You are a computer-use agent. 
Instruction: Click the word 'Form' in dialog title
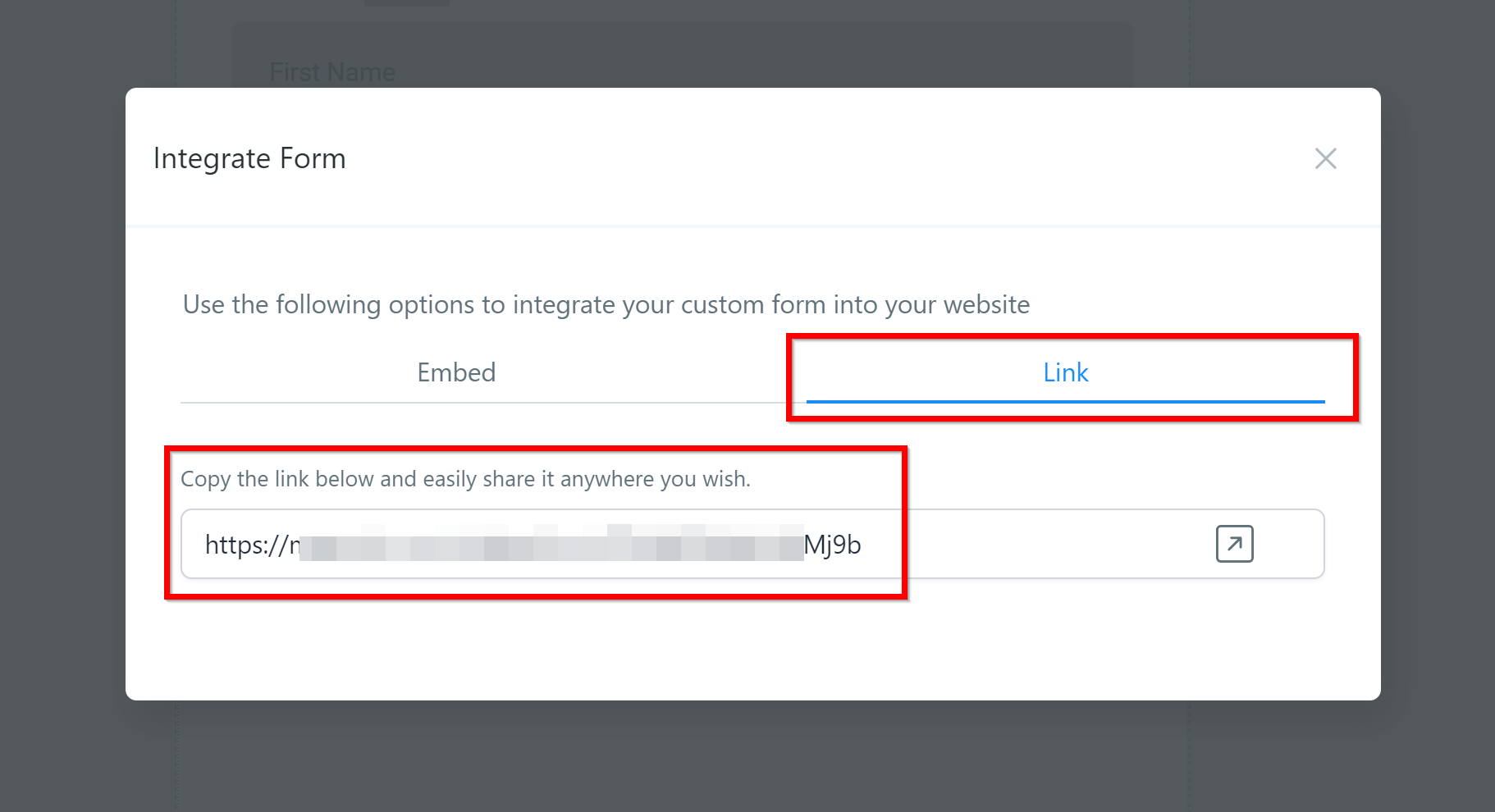313,158
